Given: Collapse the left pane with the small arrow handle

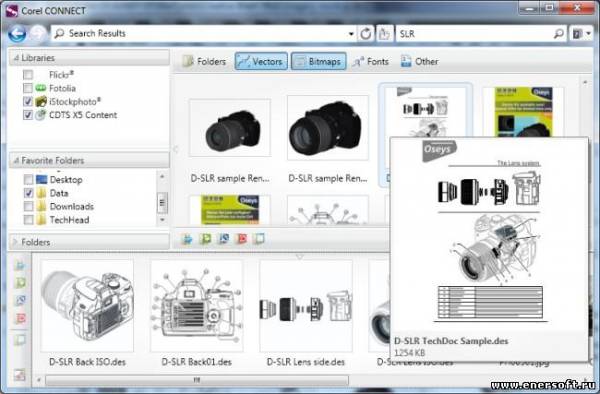Looking at the screenshot, I should coord(175,149).
